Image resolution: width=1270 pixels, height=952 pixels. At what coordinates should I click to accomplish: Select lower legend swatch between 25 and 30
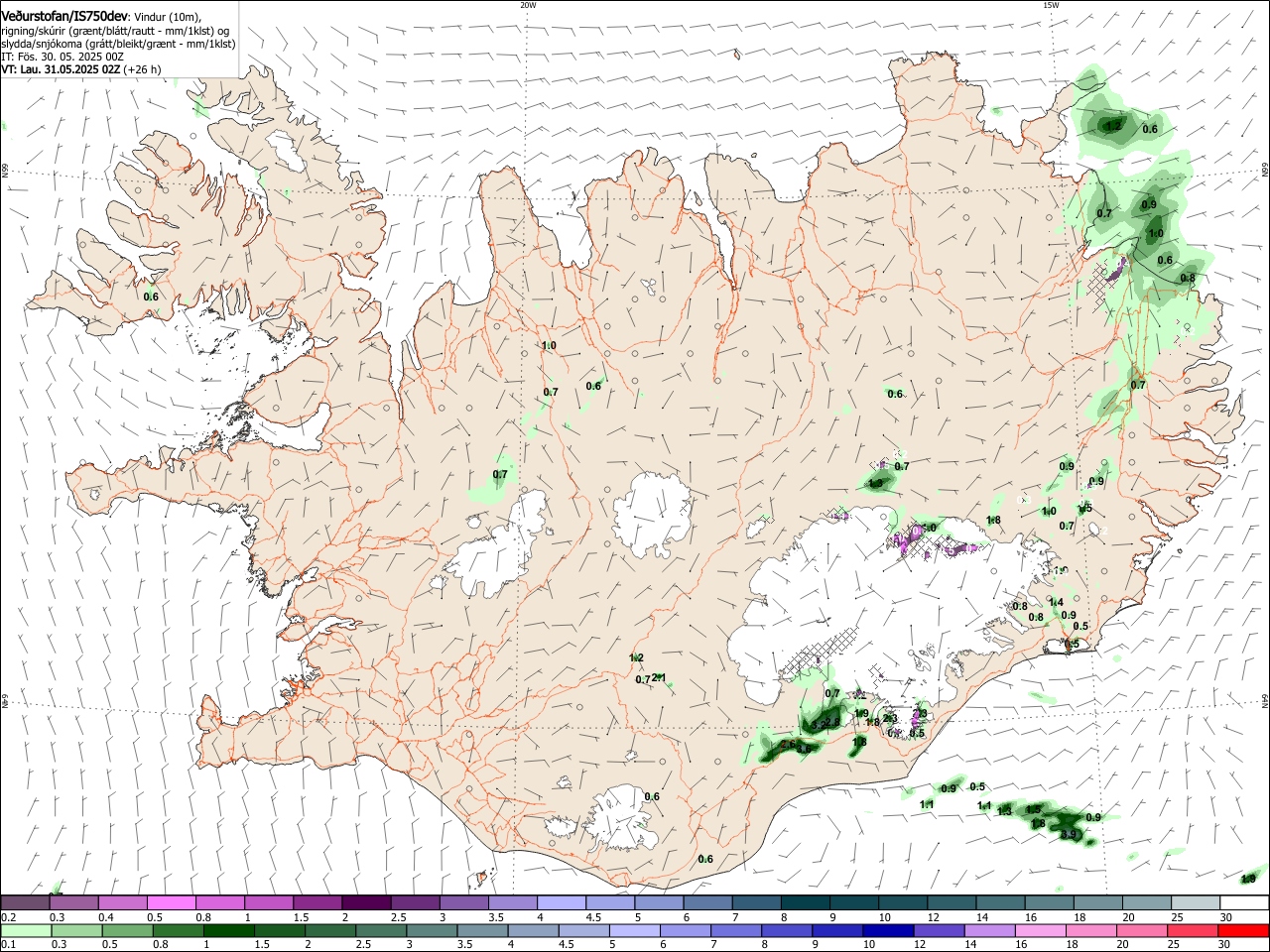[x=1194, y=930]
